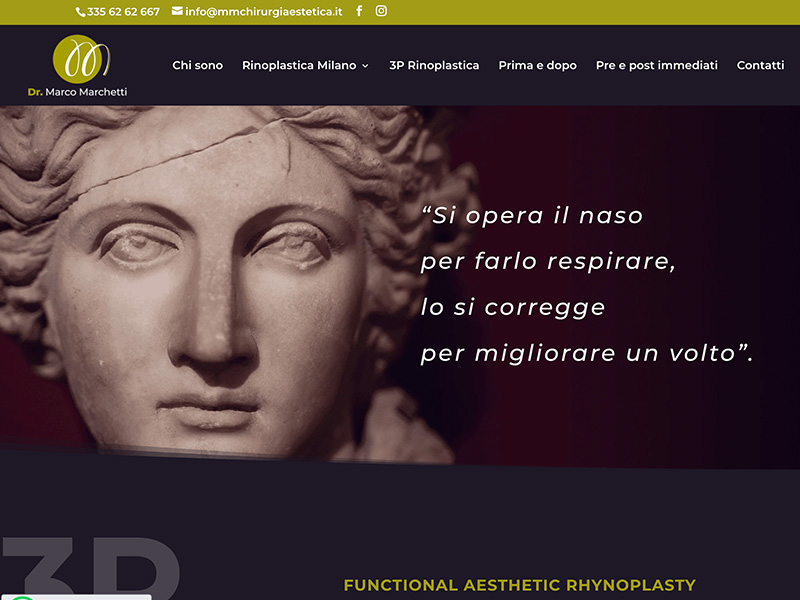Go to the 3P Rinoplastica page
800x600 pixels.
coord(434,65)
